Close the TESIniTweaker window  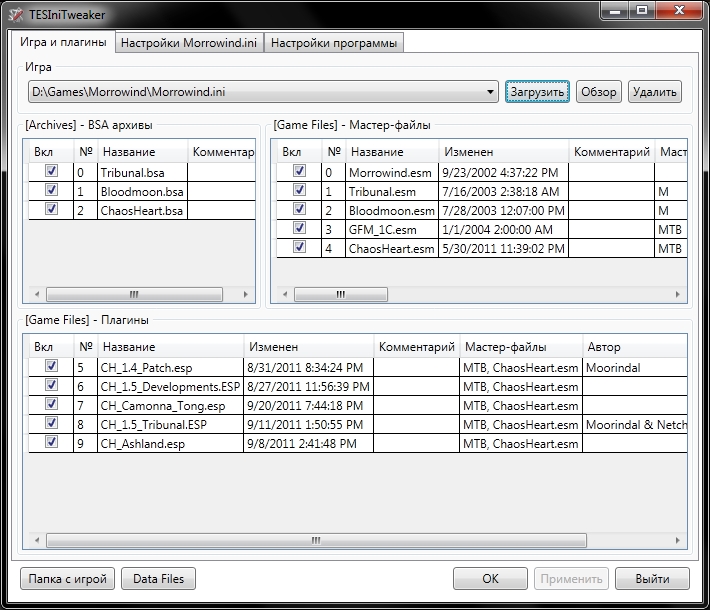pyautogui.click(x=679, y=10)
